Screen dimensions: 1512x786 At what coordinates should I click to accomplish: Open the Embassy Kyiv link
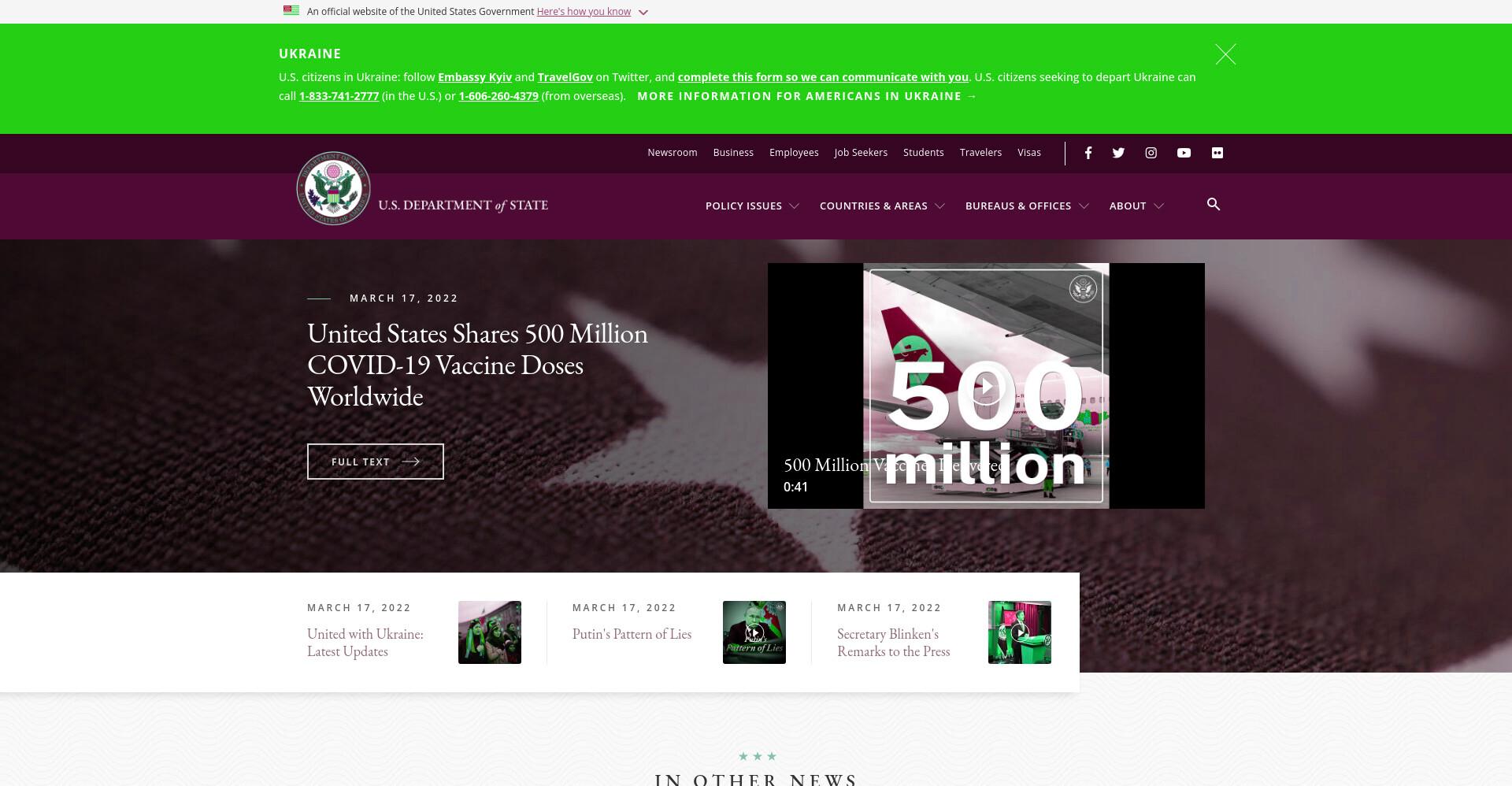(475, 77)
